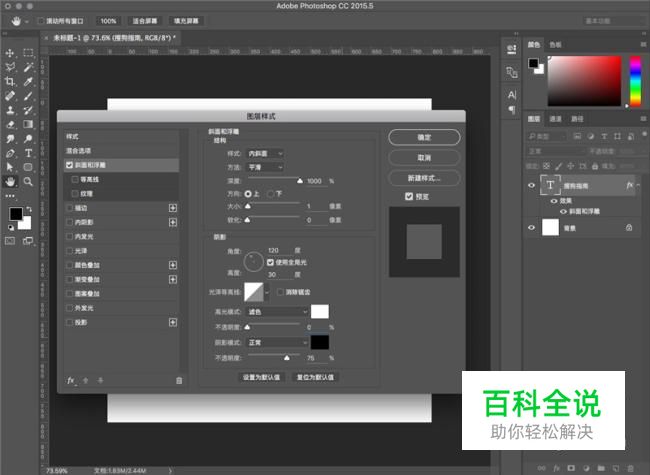This screenshot has width=650, height=475.
Task: Toggle the 预览 checkbox
Action: [x=409, y=196]
